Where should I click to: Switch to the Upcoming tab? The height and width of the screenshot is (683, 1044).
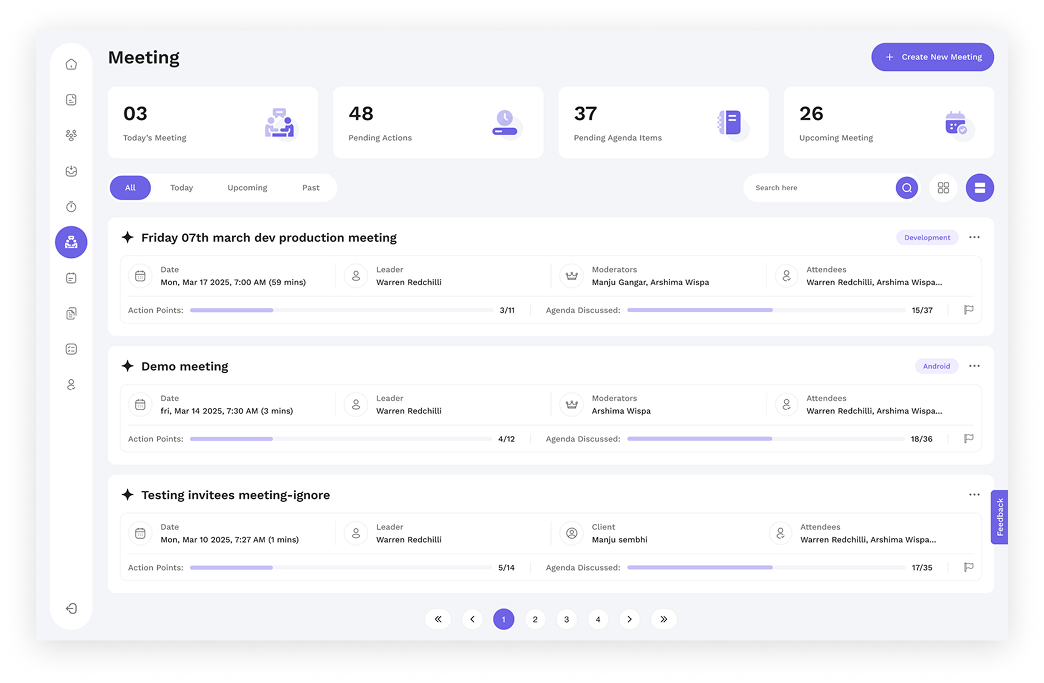(247, 188)
